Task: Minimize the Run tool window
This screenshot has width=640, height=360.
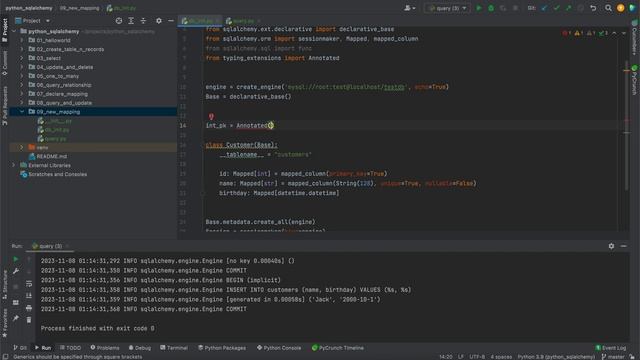Action: pos(623,246)
